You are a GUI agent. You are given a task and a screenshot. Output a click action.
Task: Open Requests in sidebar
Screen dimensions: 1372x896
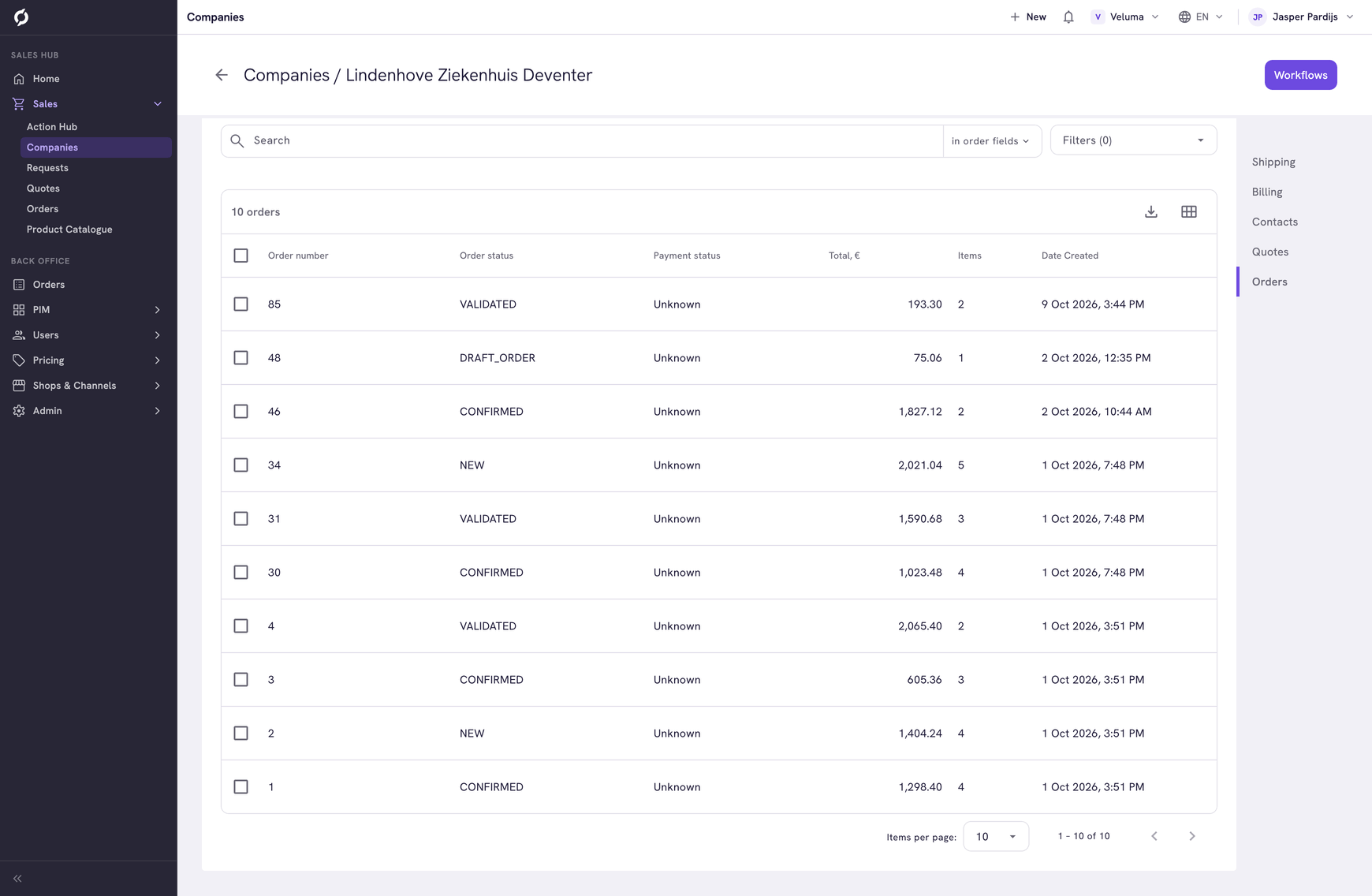click(x=47, y=168)
